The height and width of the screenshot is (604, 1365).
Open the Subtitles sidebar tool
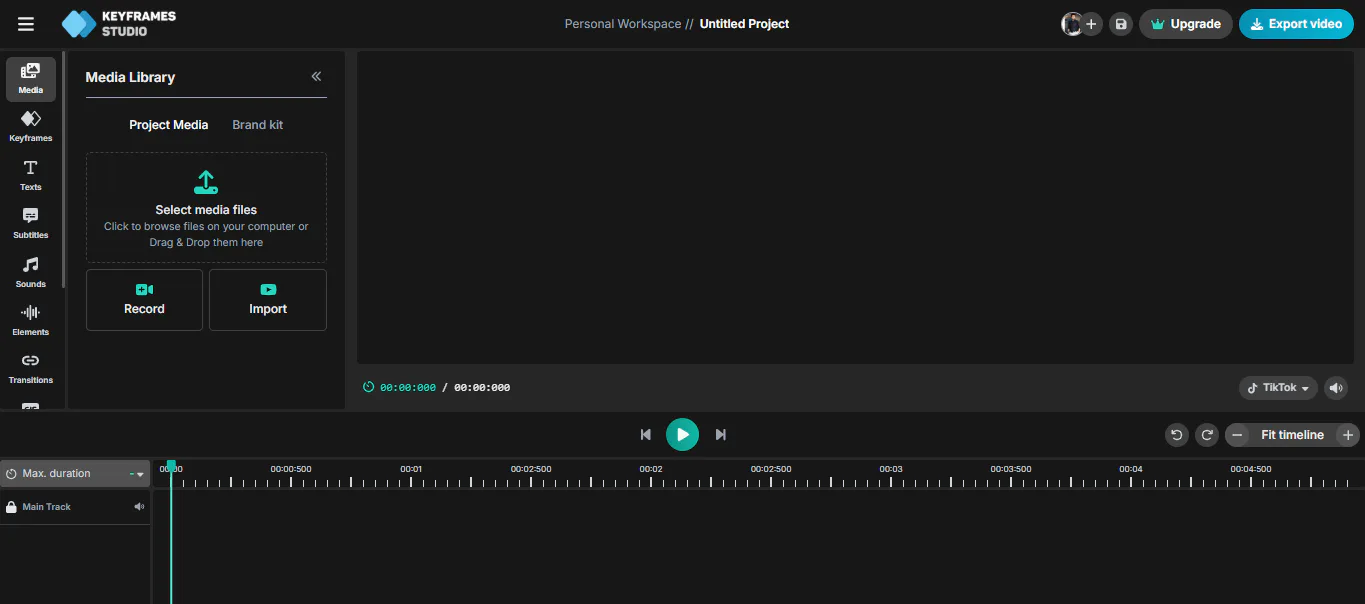click(31, 223)
